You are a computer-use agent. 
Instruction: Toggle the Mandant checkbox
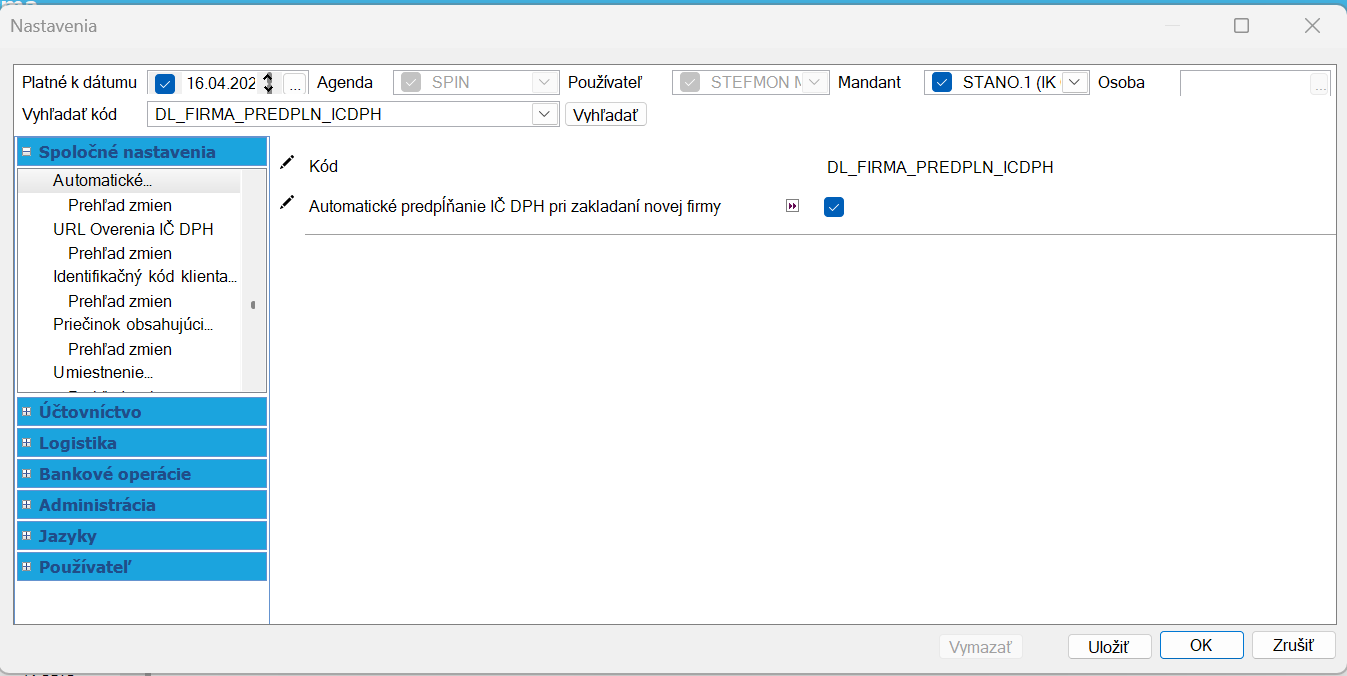click(941, 82)
